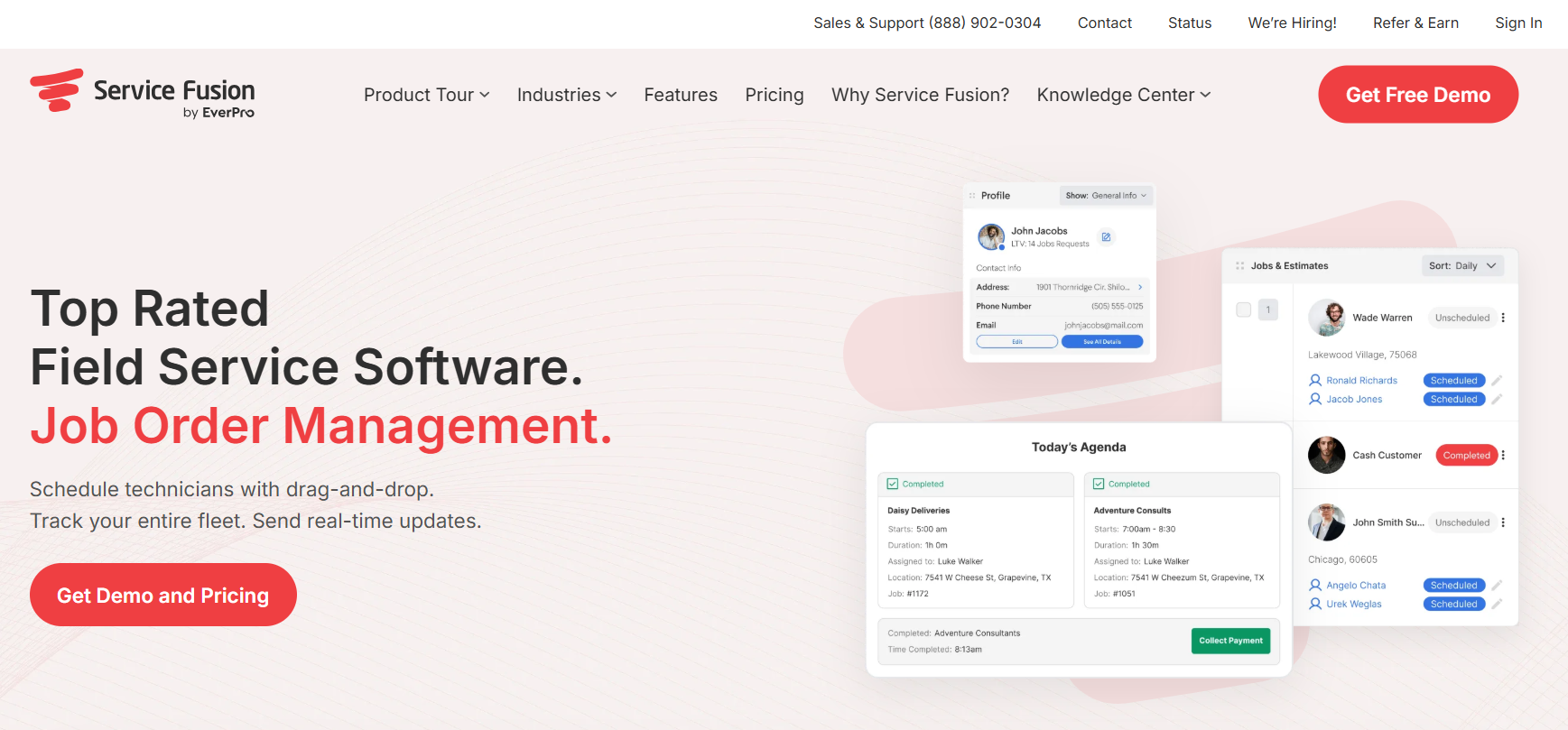1568x730 pixels.
Task: Expand the Address row chevron in Profile
Action: 1140,287
